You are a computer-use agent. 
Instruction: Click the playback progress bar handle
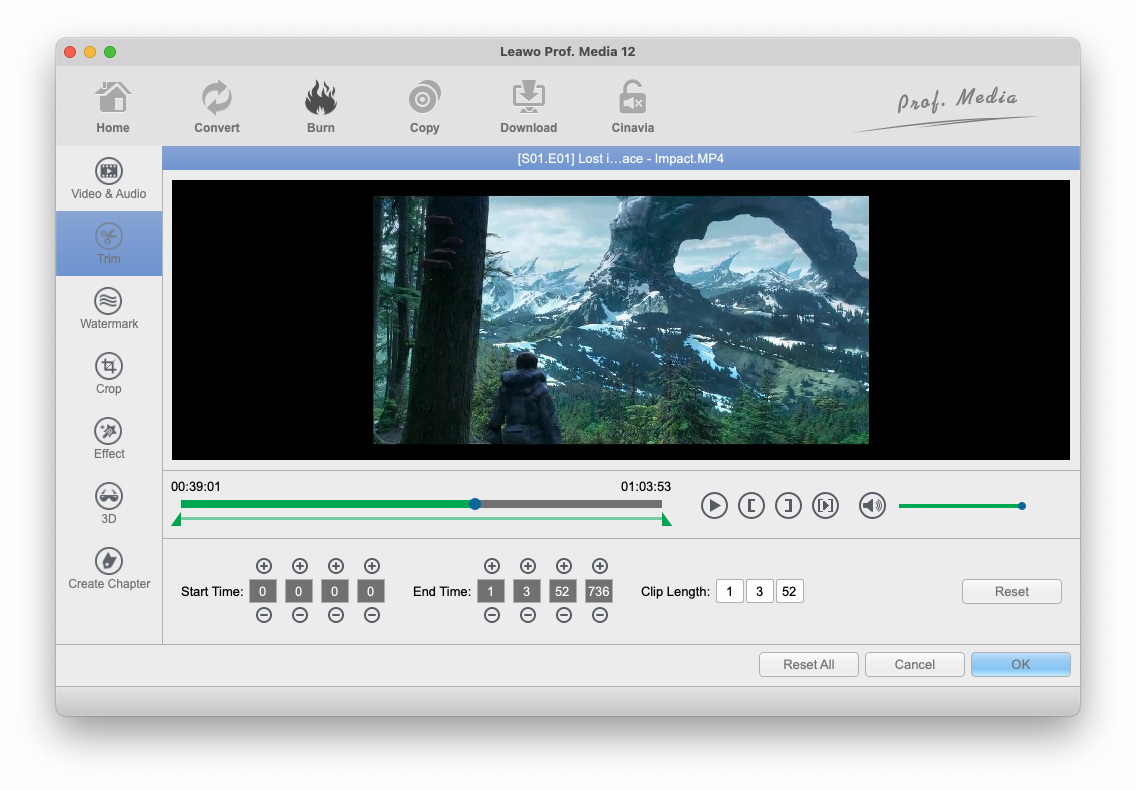[x=475, y=504]
